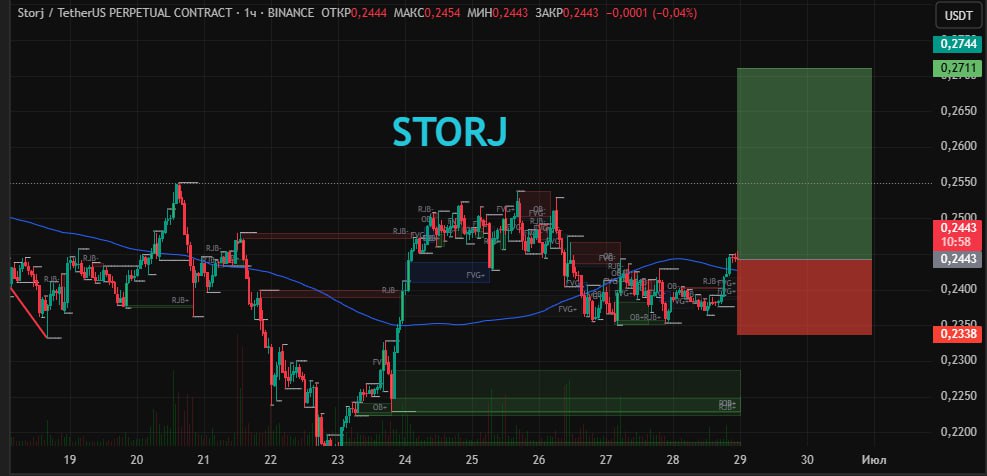Click the 0,2200 price axis label

958,432
